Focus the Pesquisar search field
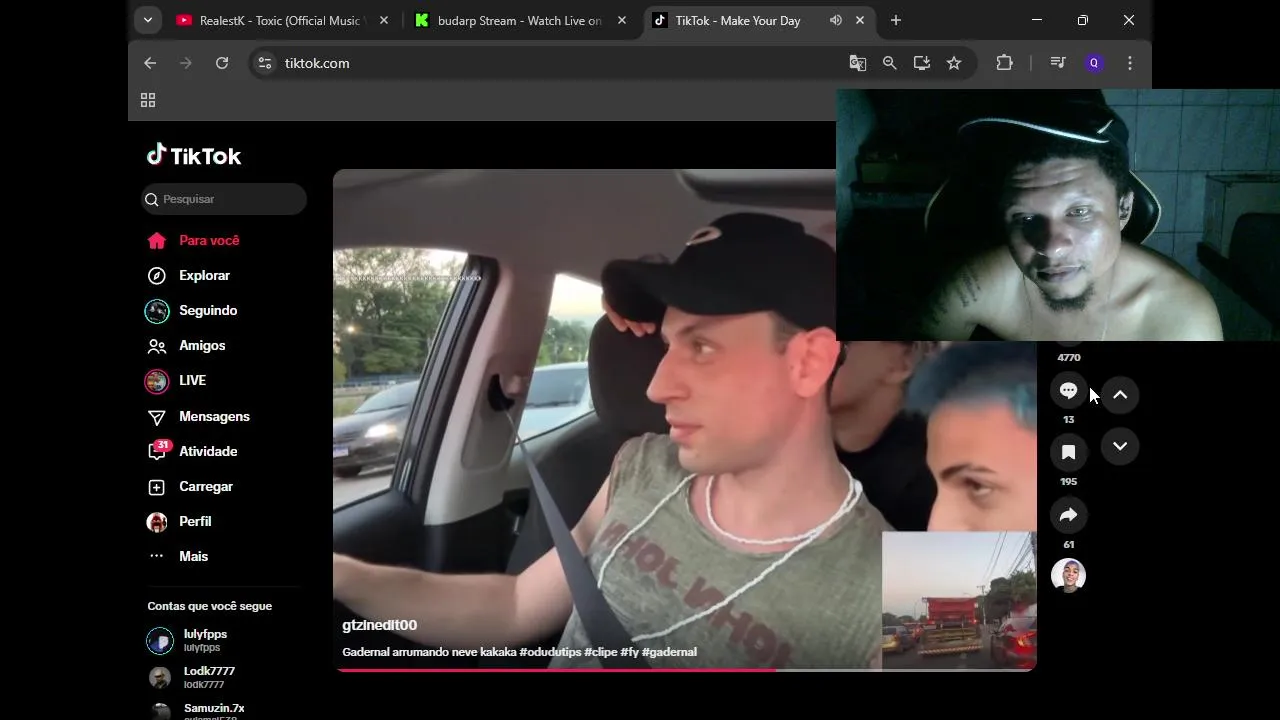The image size is (1280, 720). click(224, 199)
